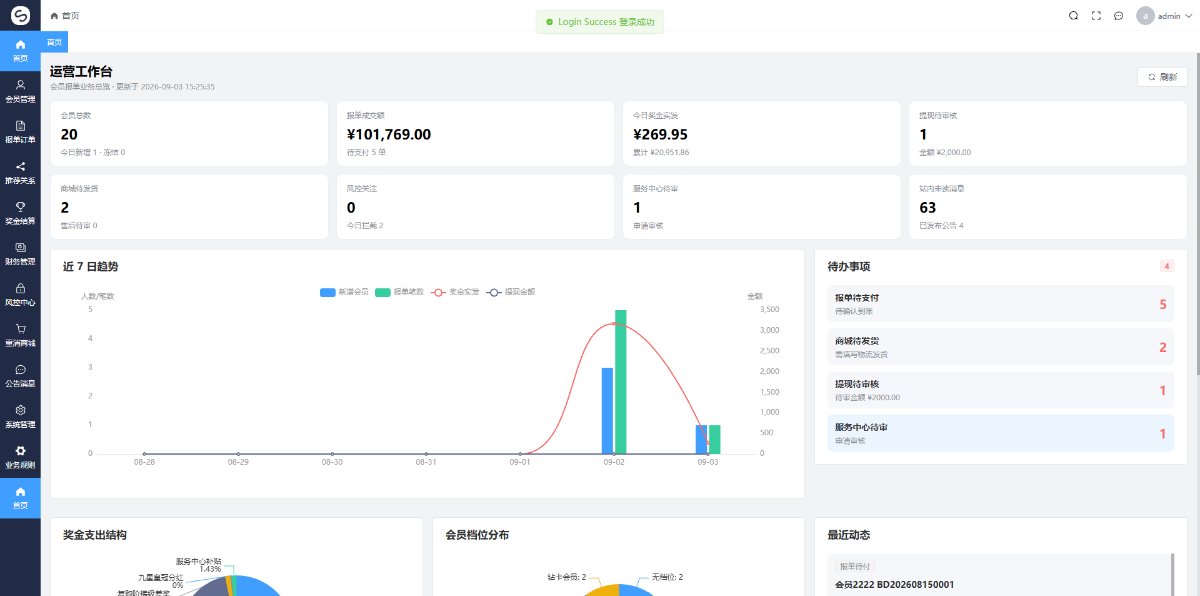Open 重消商城 with the shopping cart icon
The image size is (1200, 596).
pos(20,335)
